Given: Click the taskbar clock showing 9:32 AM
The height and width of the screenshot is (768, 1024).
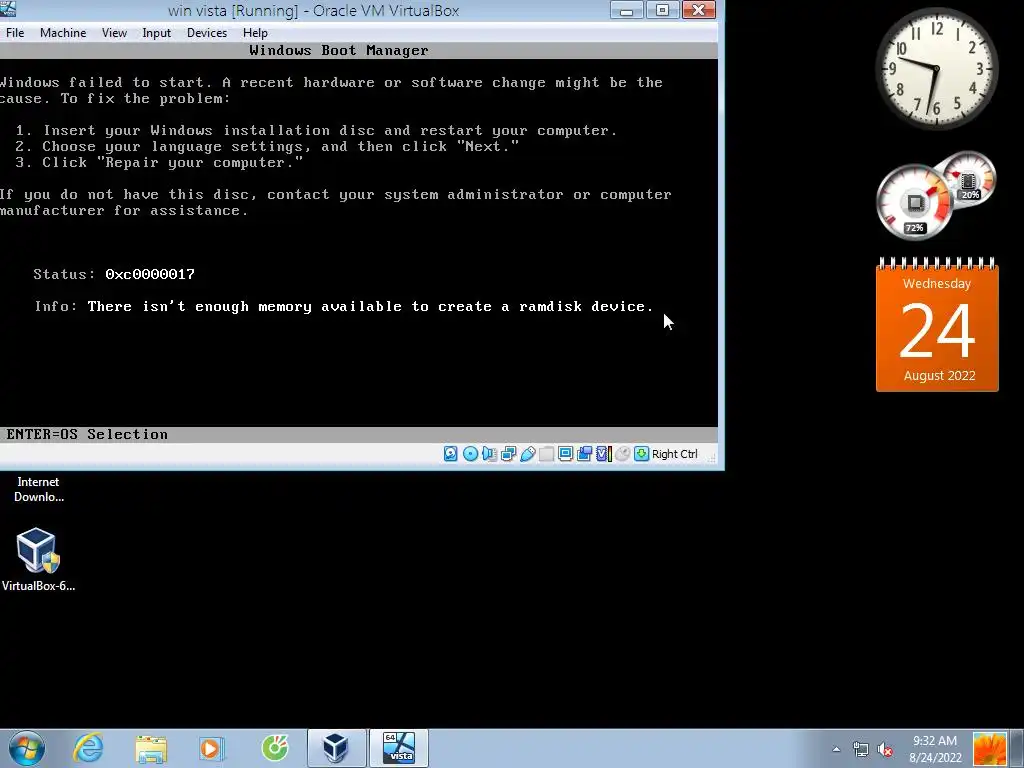Looking at the screenshot, I should tap(935, 749).
